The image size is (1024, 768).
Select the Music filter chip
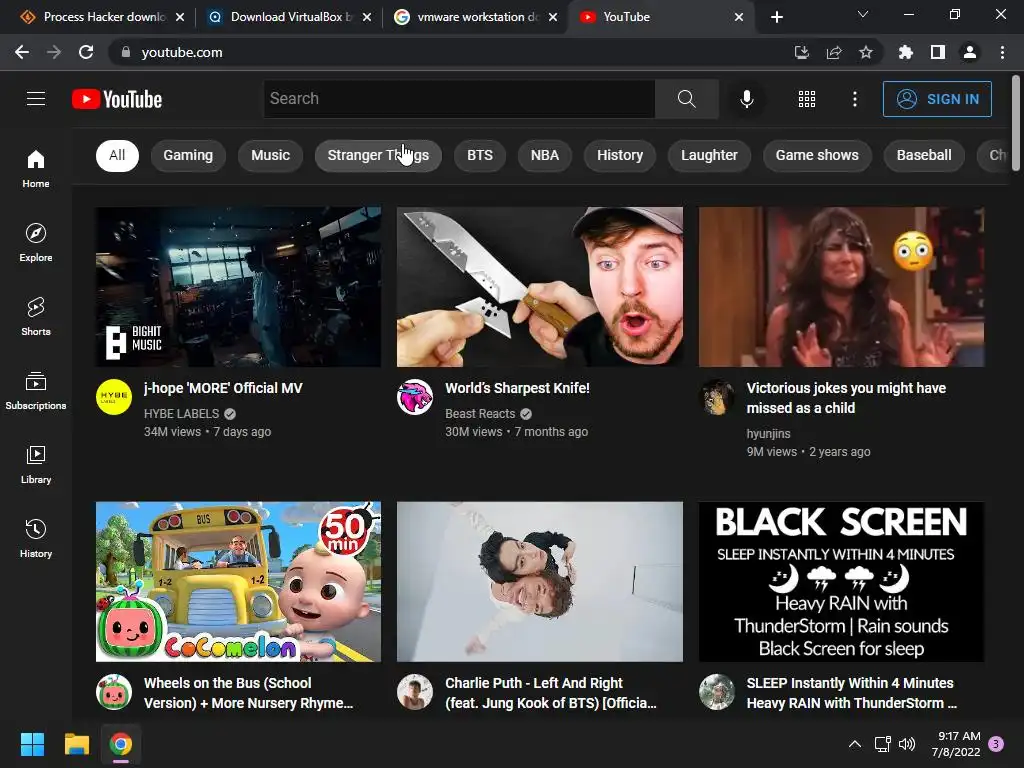pyautogui.click(x=270, y=155)
